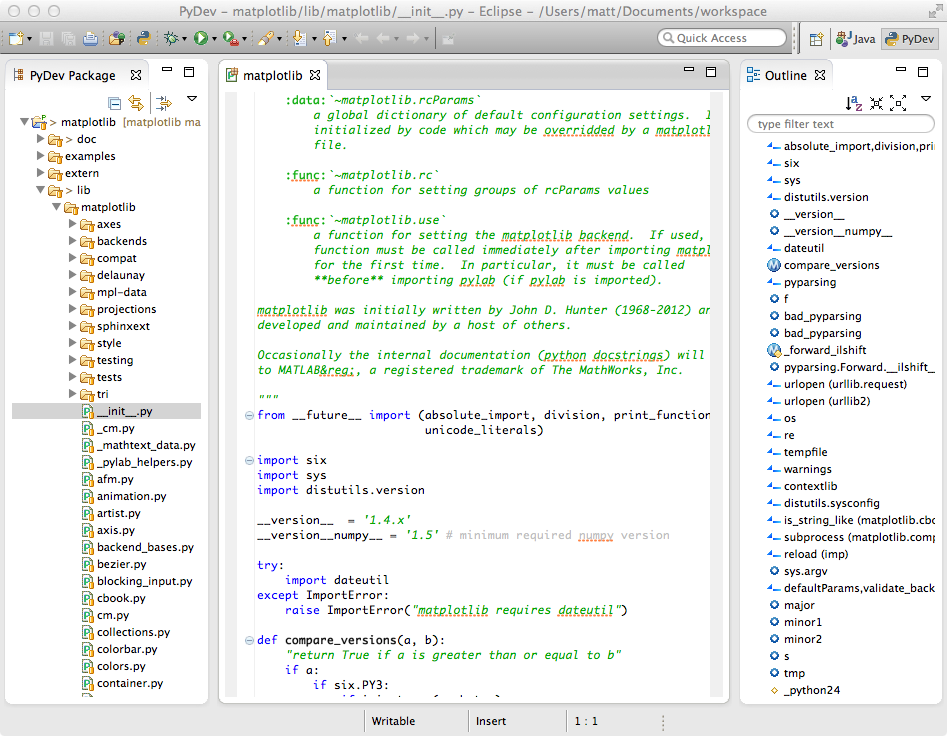Click the green Run button

pos(201,39)
